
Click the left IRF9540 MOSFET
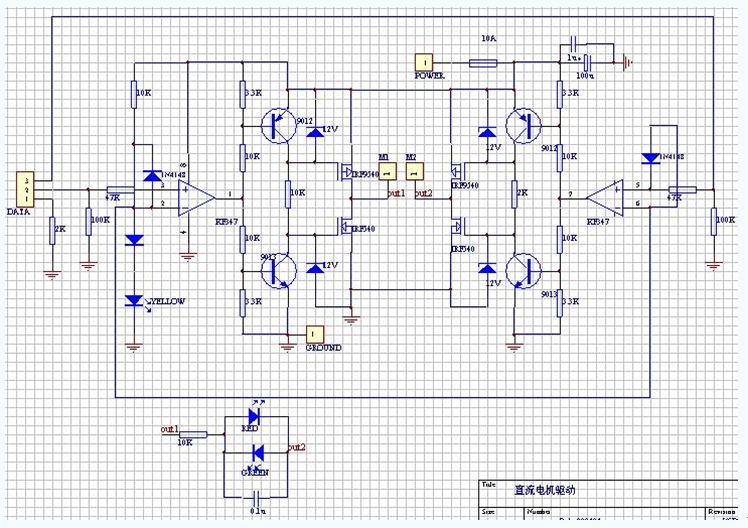point(345,173)
